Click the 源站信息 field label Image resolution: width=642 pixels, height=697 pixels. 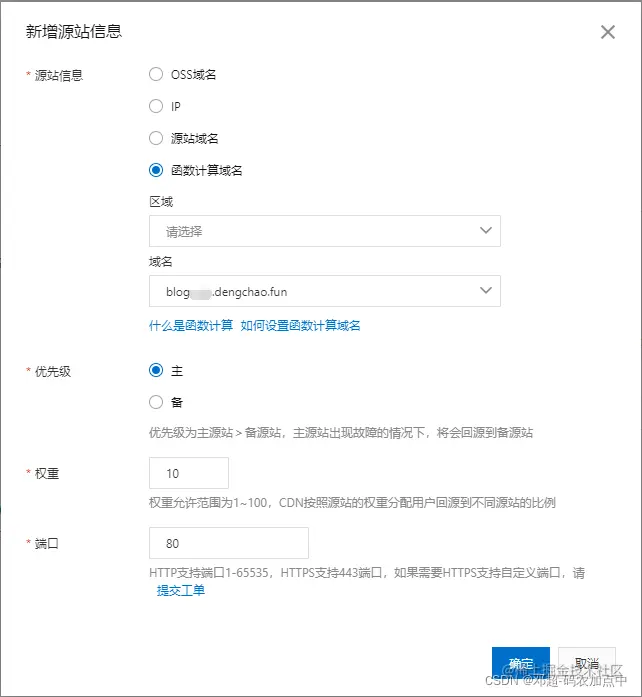click(59, 75)
